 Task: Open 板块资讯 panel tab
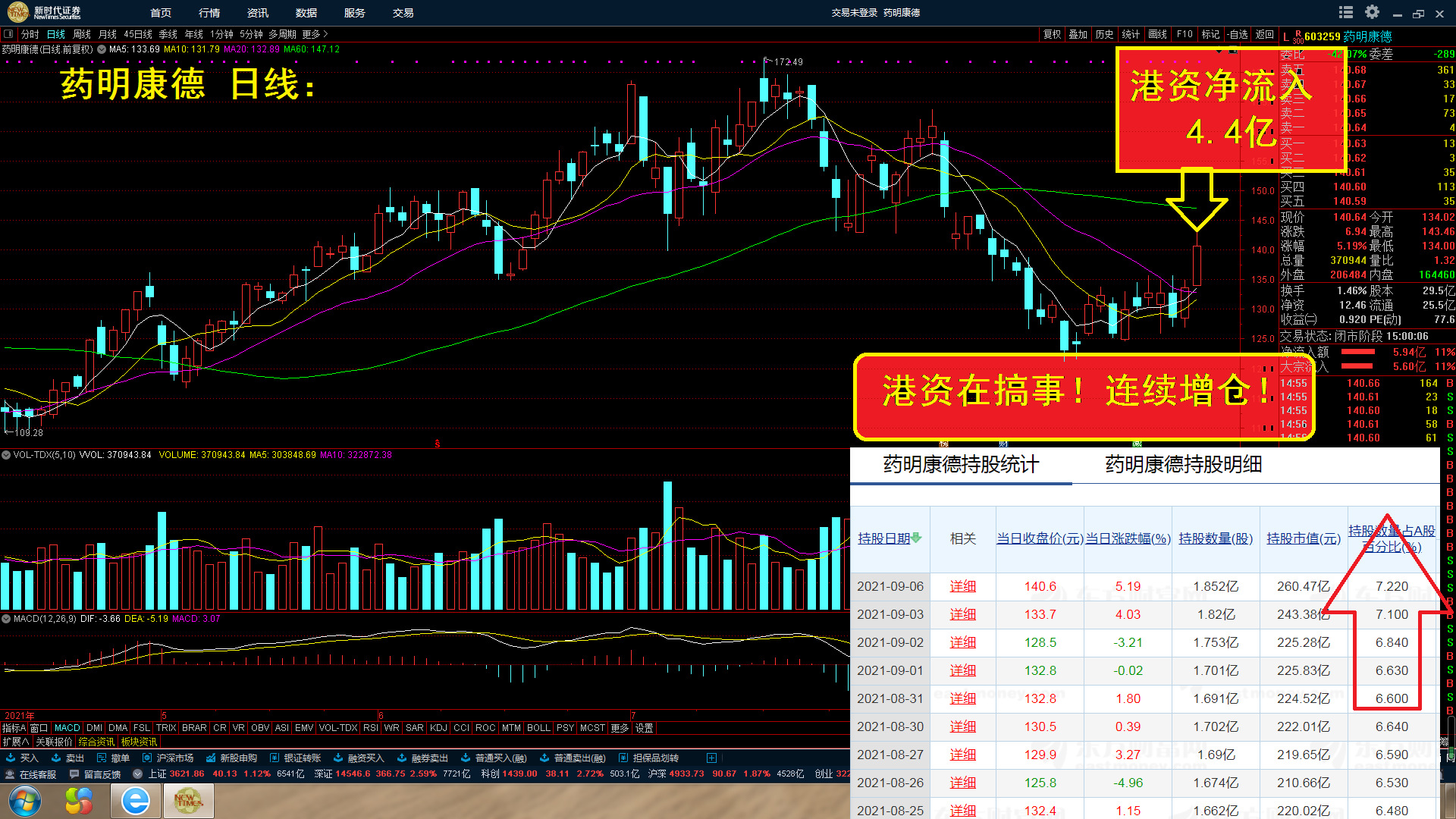pos(139,742)
